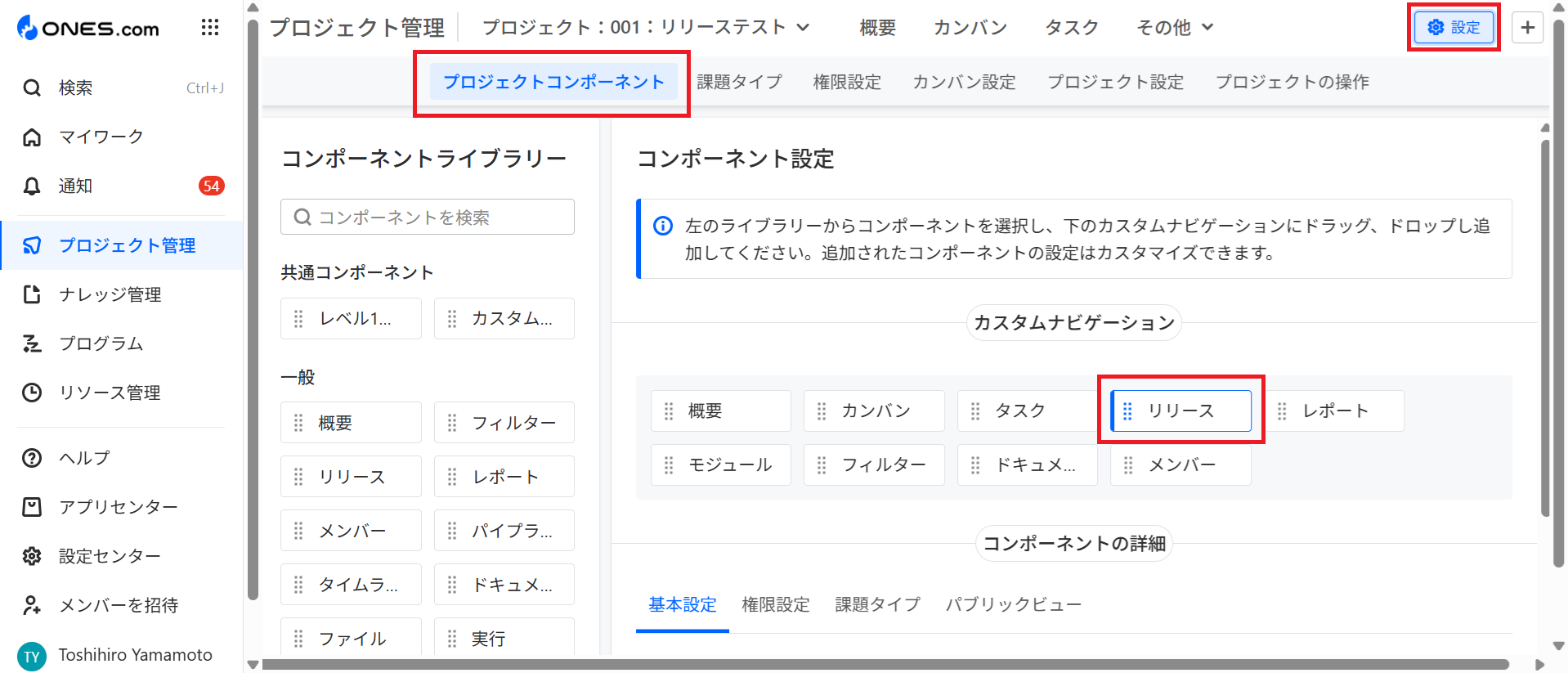This screenshot has height=673, width=1568.
Task: Click the info icon in the hint banner
Action: (663, 226)
